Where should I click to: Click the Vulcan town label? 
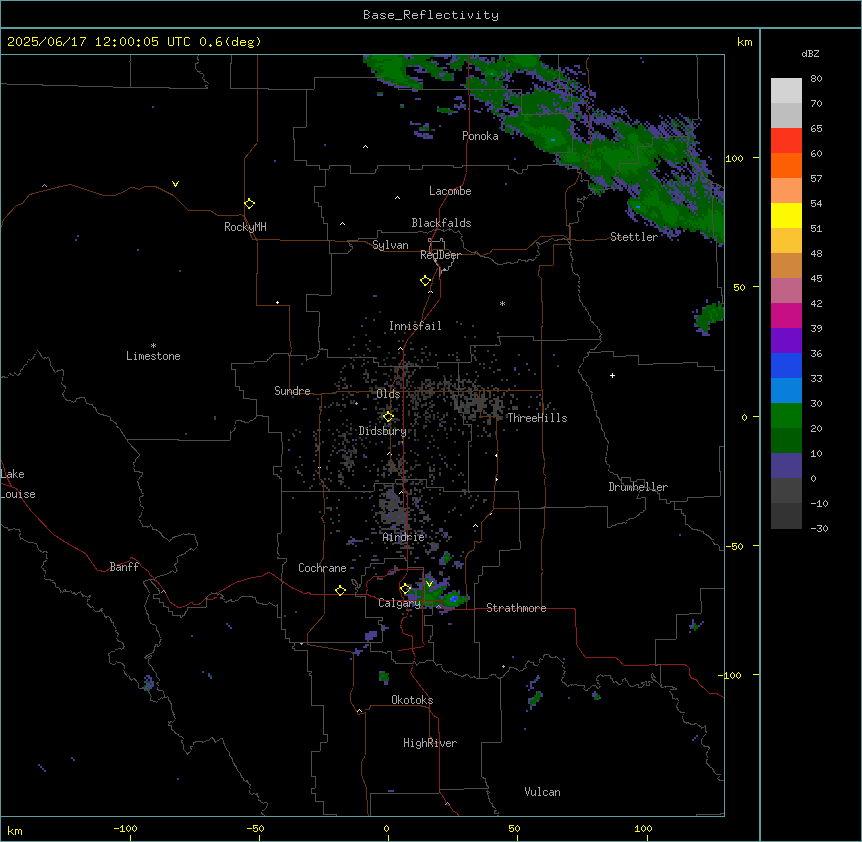543,792
